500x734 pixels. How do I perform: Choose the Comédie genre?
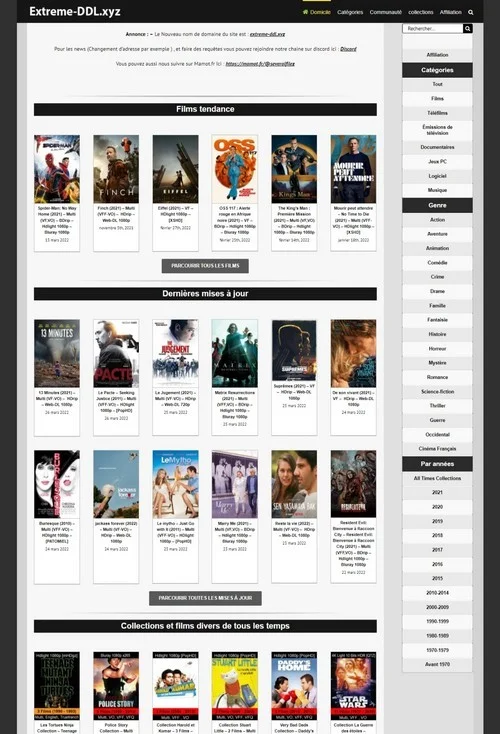click(437, 263)
